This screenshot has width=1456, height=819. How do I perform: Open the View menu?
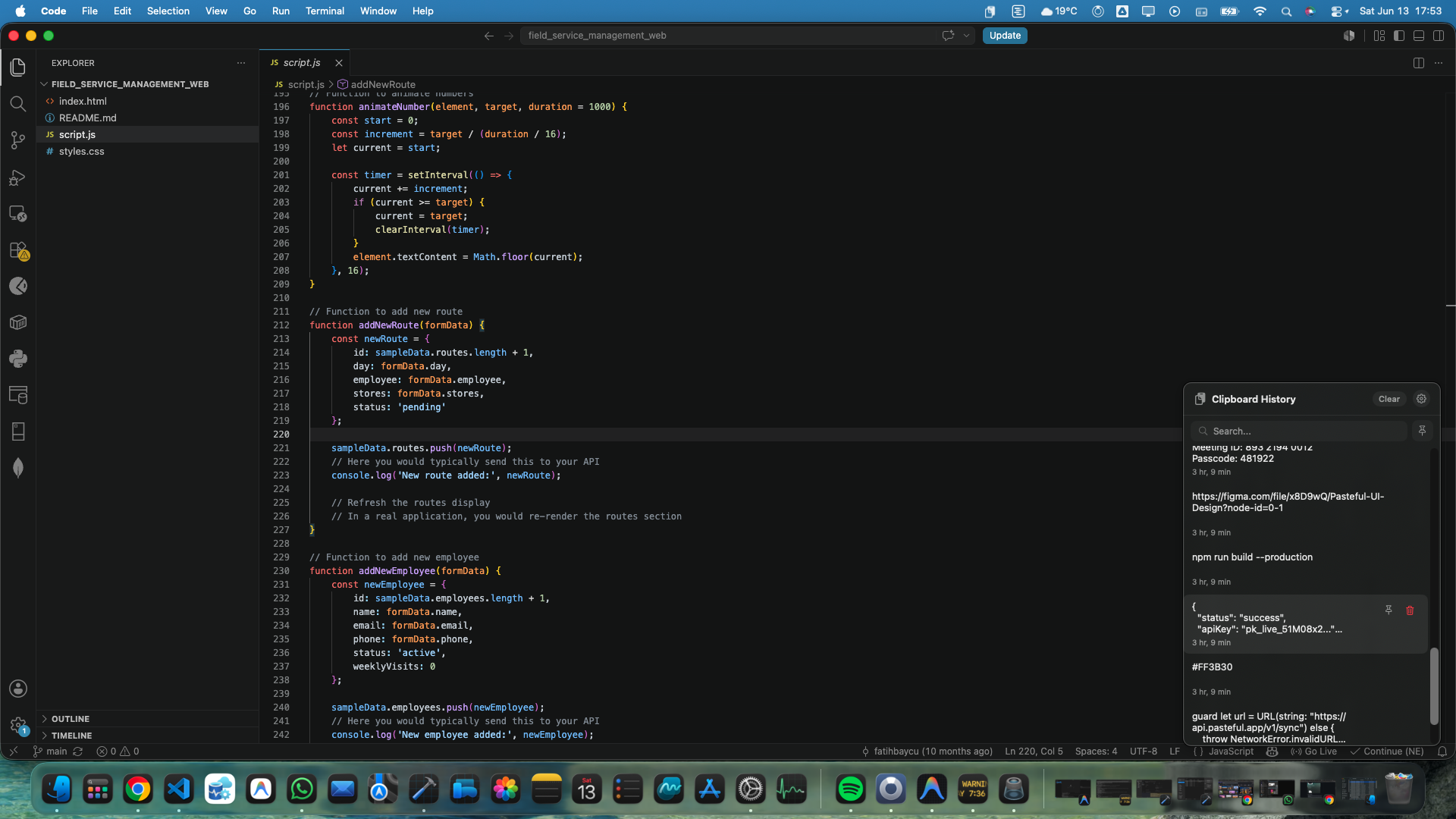pyautogui.click(x=216, y=11)
